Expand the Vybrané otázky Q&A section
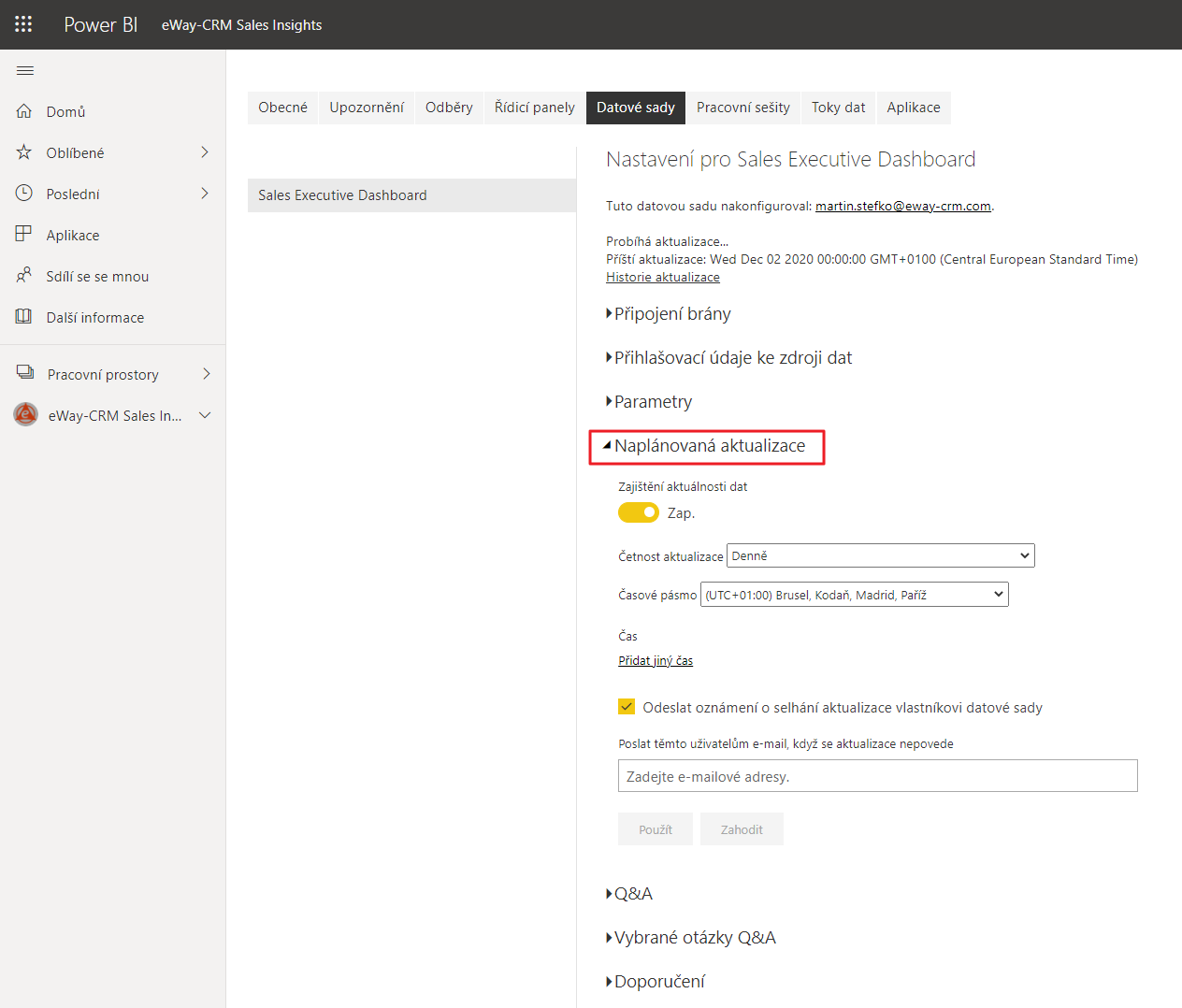The height and width of the screenshot is (1008, 1182). coord(691,938)
